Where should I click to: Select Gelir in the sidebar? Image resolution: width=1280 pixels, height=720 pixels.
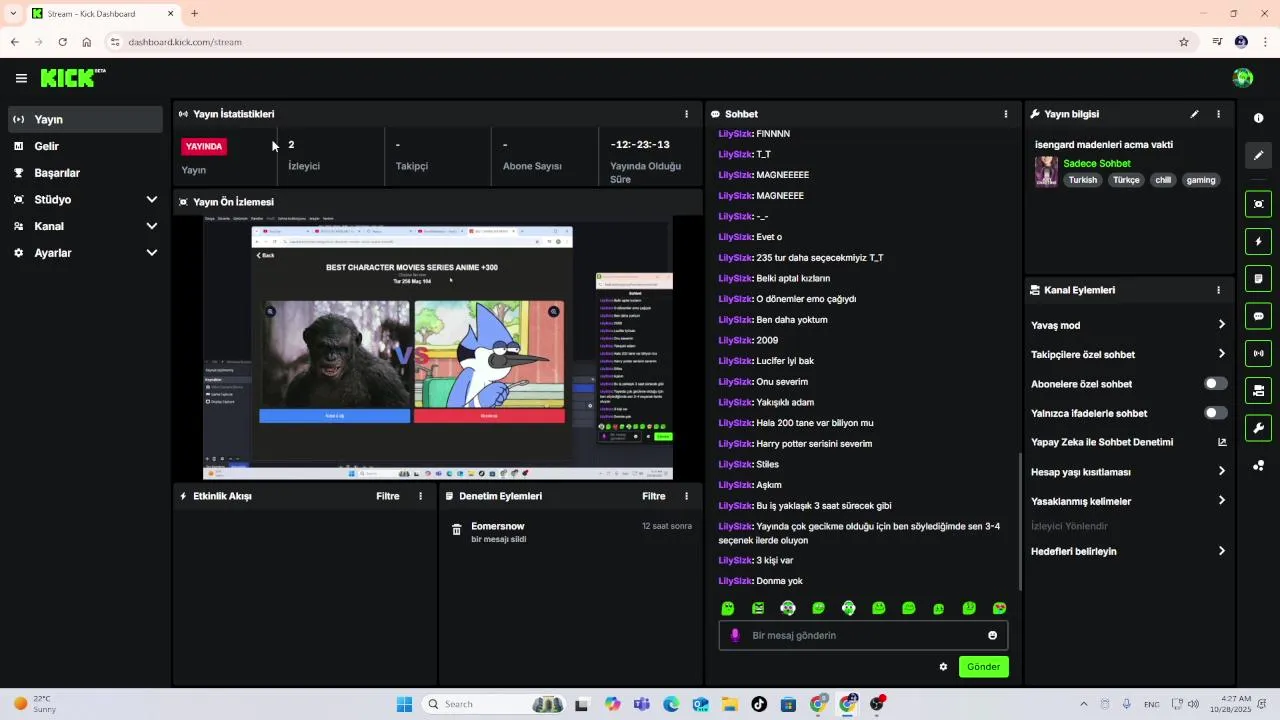pyautogui.click(x=85, y=146)
